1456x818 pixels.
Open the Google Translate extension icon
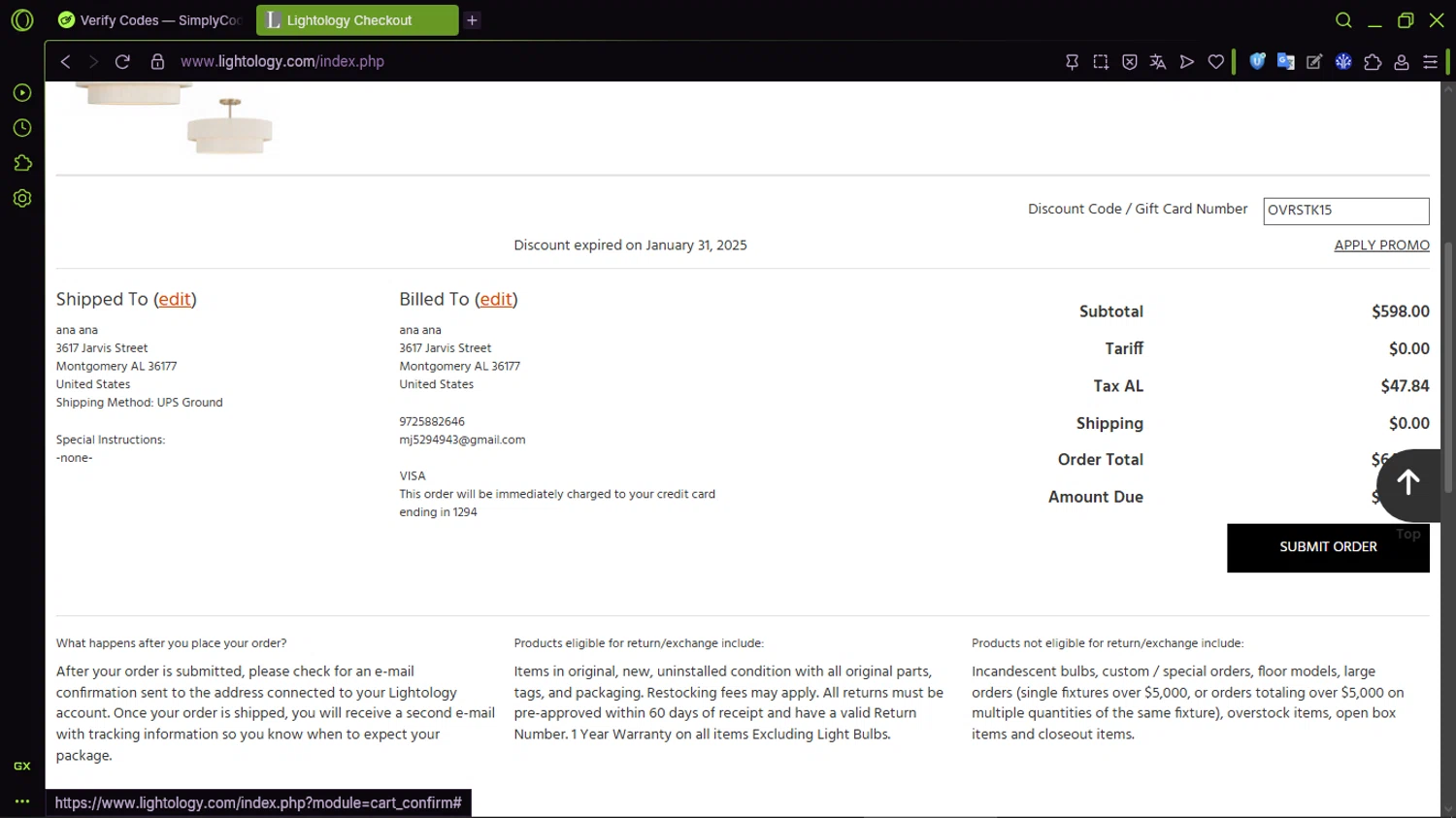[x=1286, y=61]
